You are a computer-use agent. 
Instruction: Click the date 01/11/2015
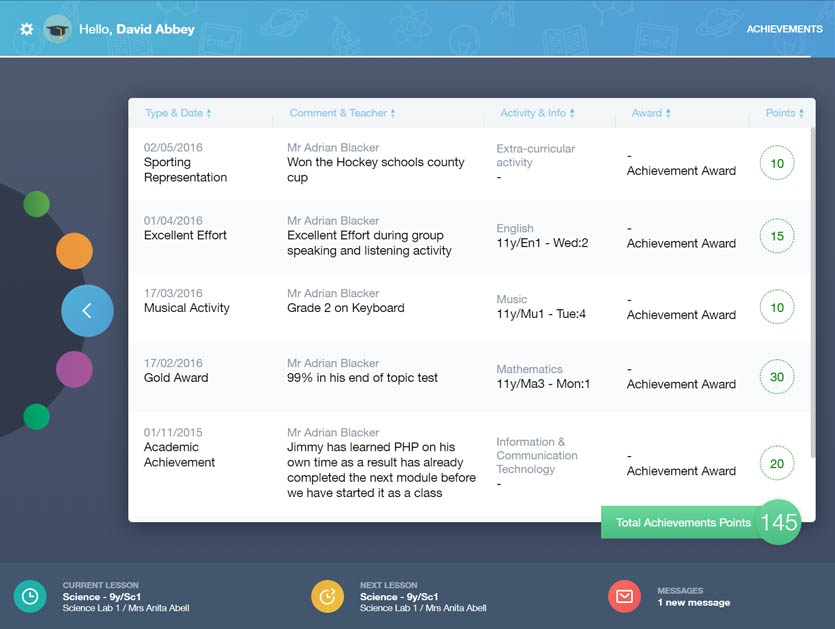click(x=173, y=432)
